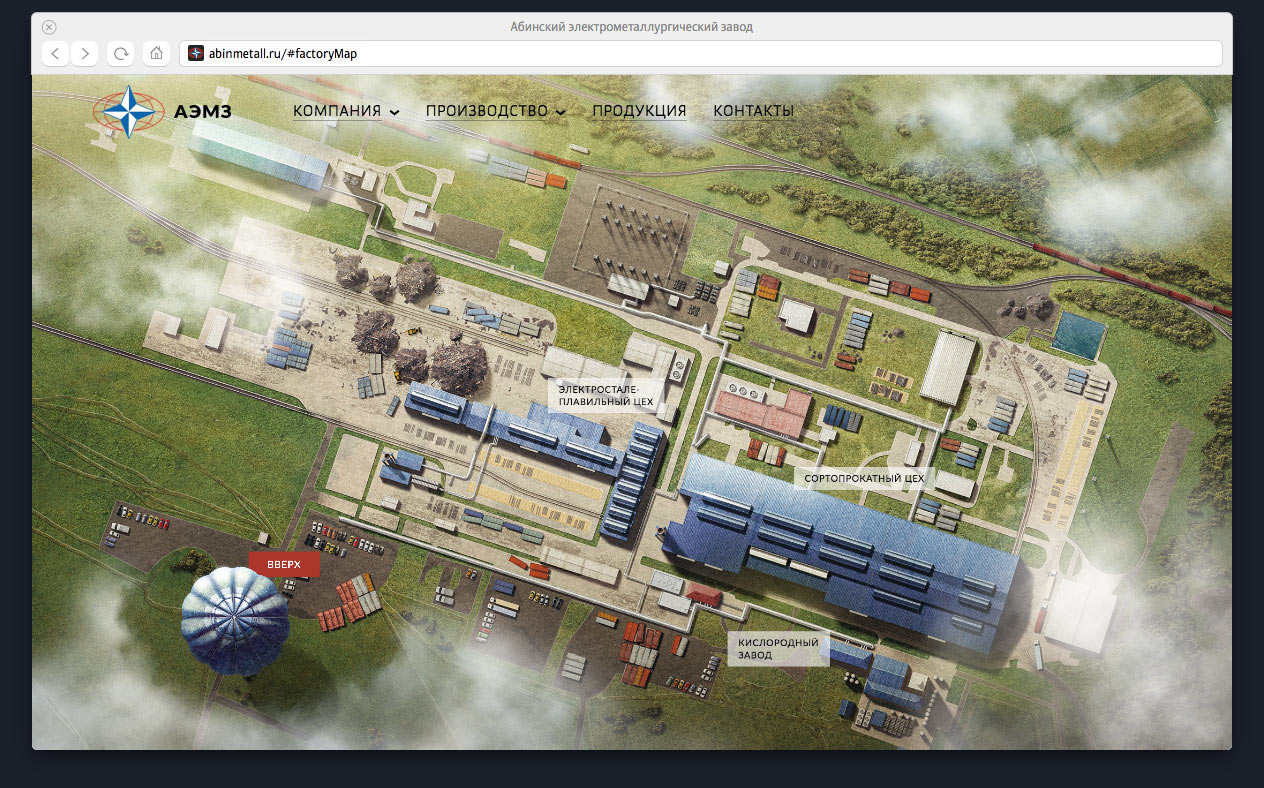Open the КИСЛОРОДНЫЙ ЗАВОД map label
1264x788 pixels.
coord(778,648)
